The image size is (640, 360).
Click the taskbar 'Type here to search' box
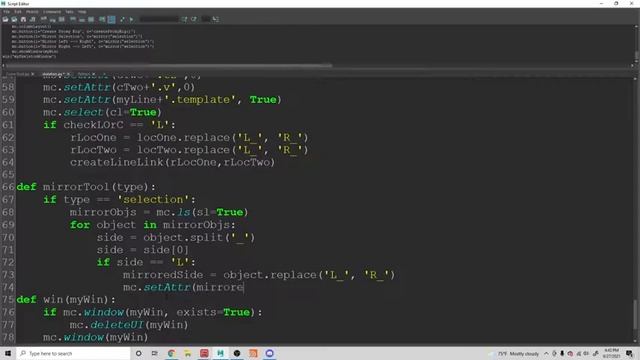point(73,353)
